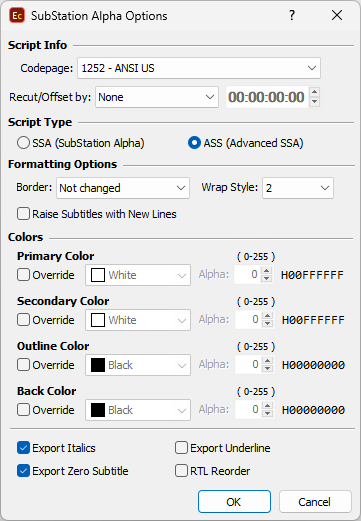
Task: Click the Cancel button
Action: (x=315, y=502)
